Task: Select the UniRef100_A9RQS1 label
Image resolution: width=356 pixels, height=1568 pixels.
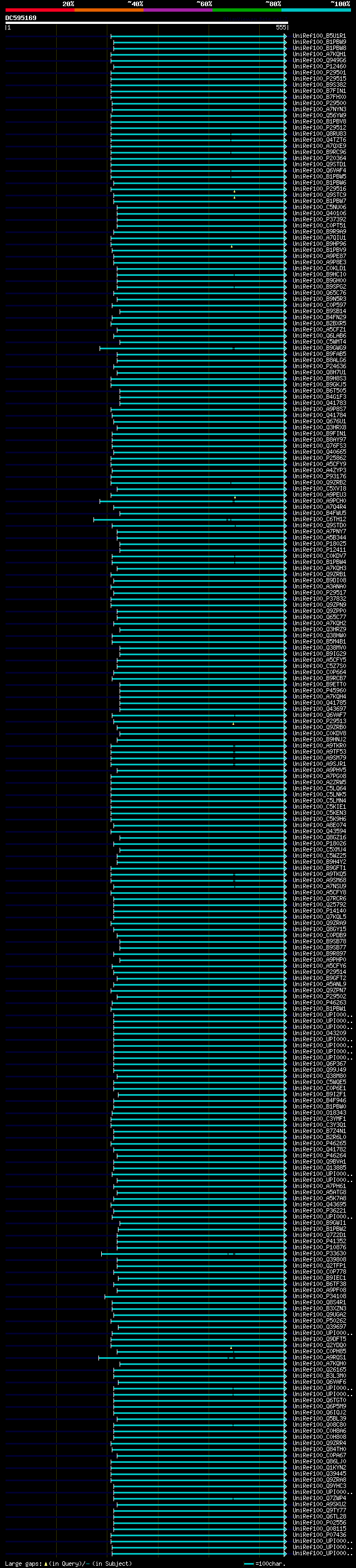Action: (x=319, y=1357)
